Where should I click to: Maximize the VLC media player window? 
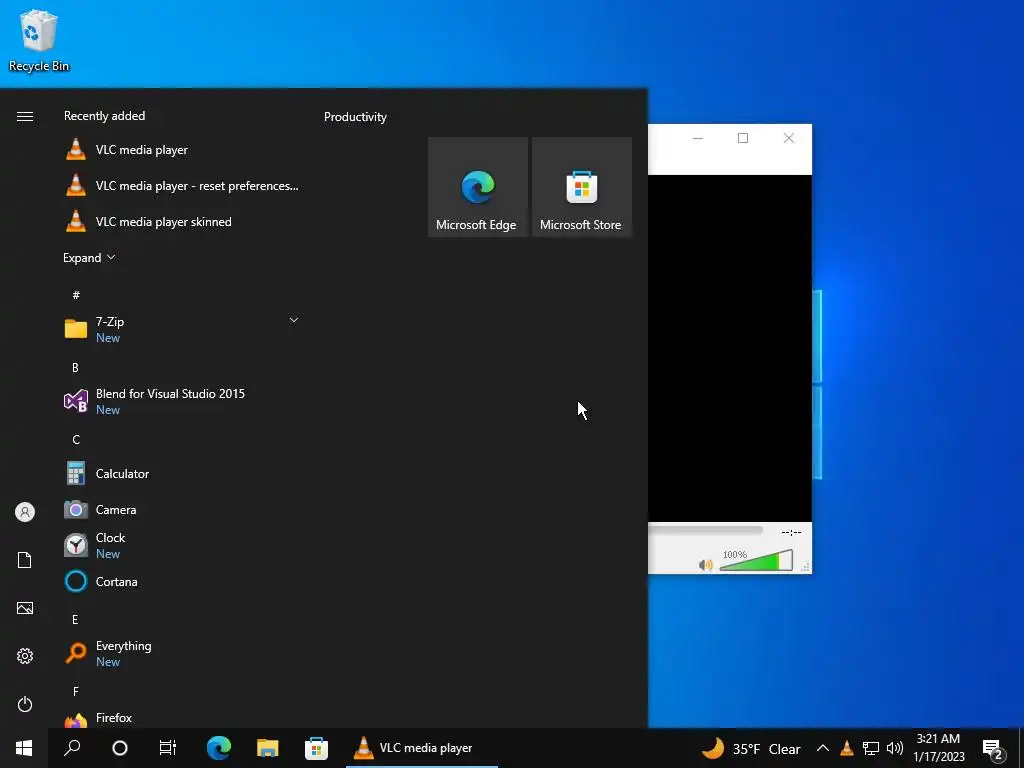tap(743, 138)
